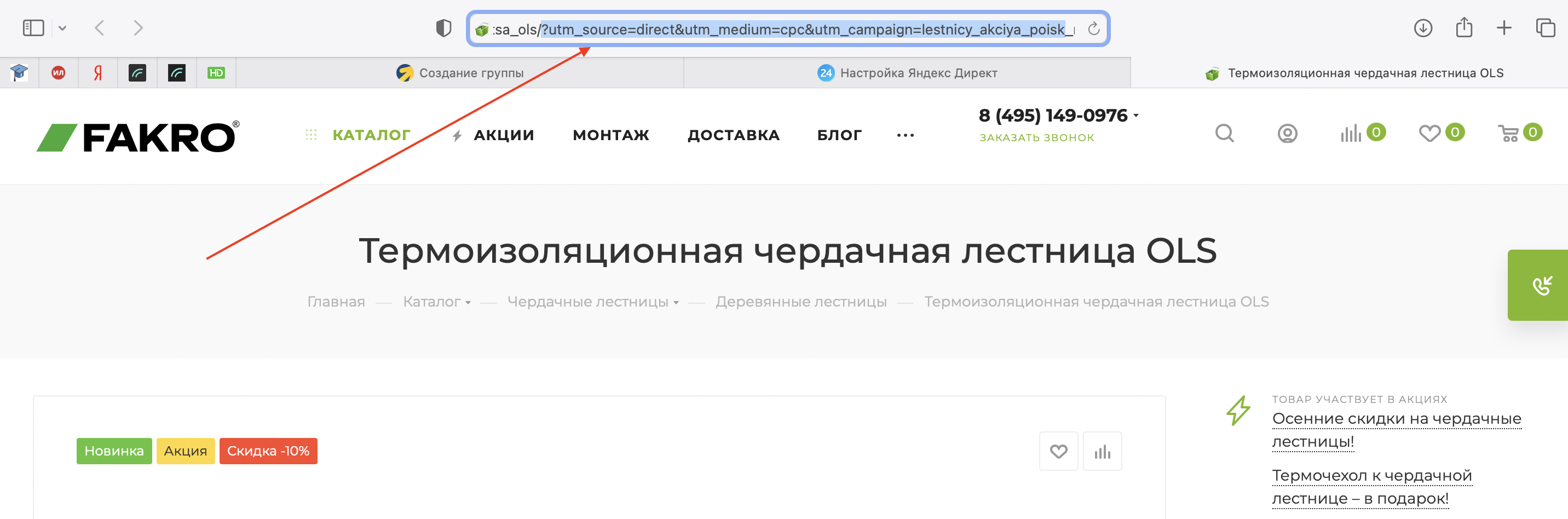
Task: Expand the Каталог breadcrumb dropdown
Action: 468,303
